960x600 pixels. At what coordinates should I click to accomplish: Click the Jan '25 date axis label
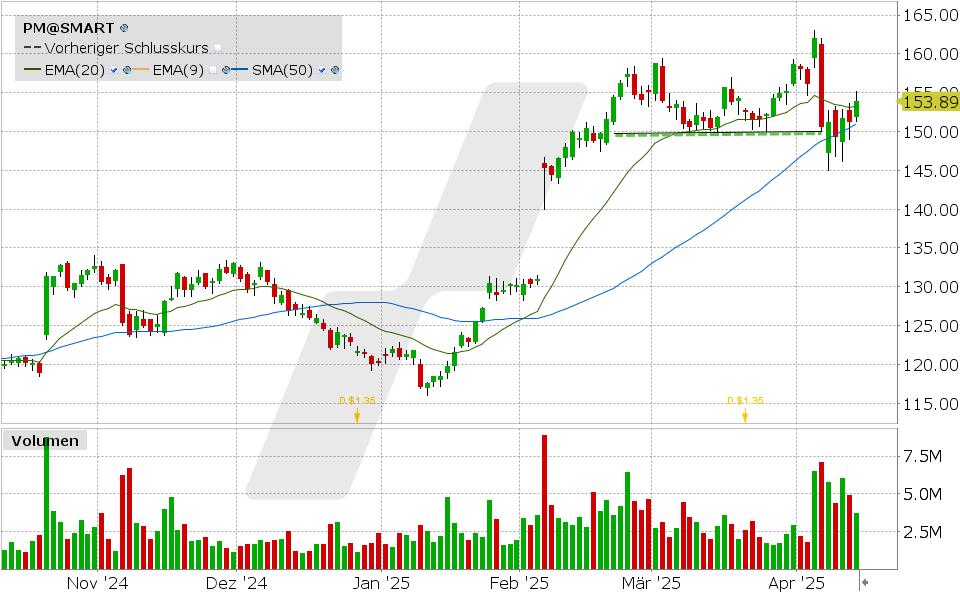(x=381, y=583)
